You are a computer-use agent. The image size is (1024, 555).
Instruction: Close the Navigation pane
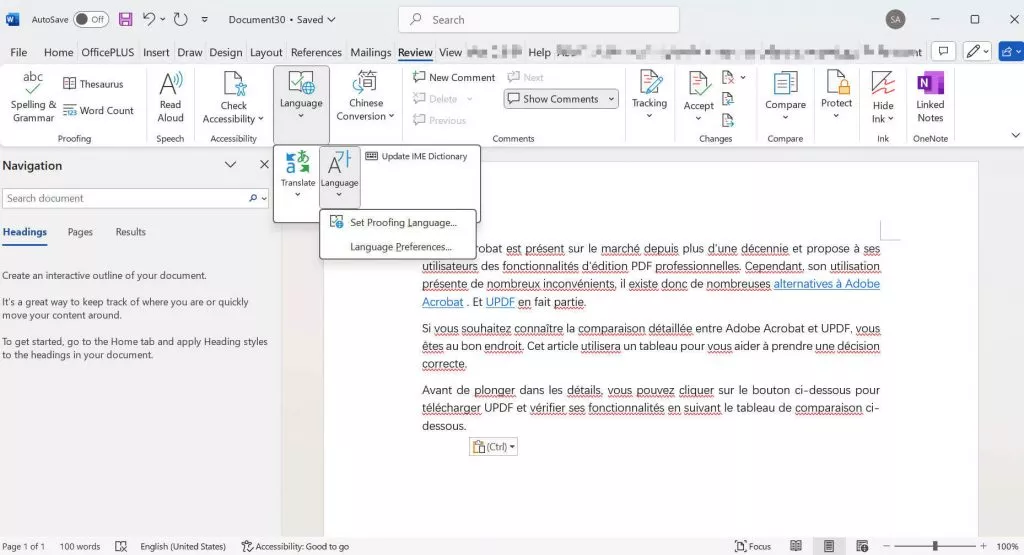[264, 165]
